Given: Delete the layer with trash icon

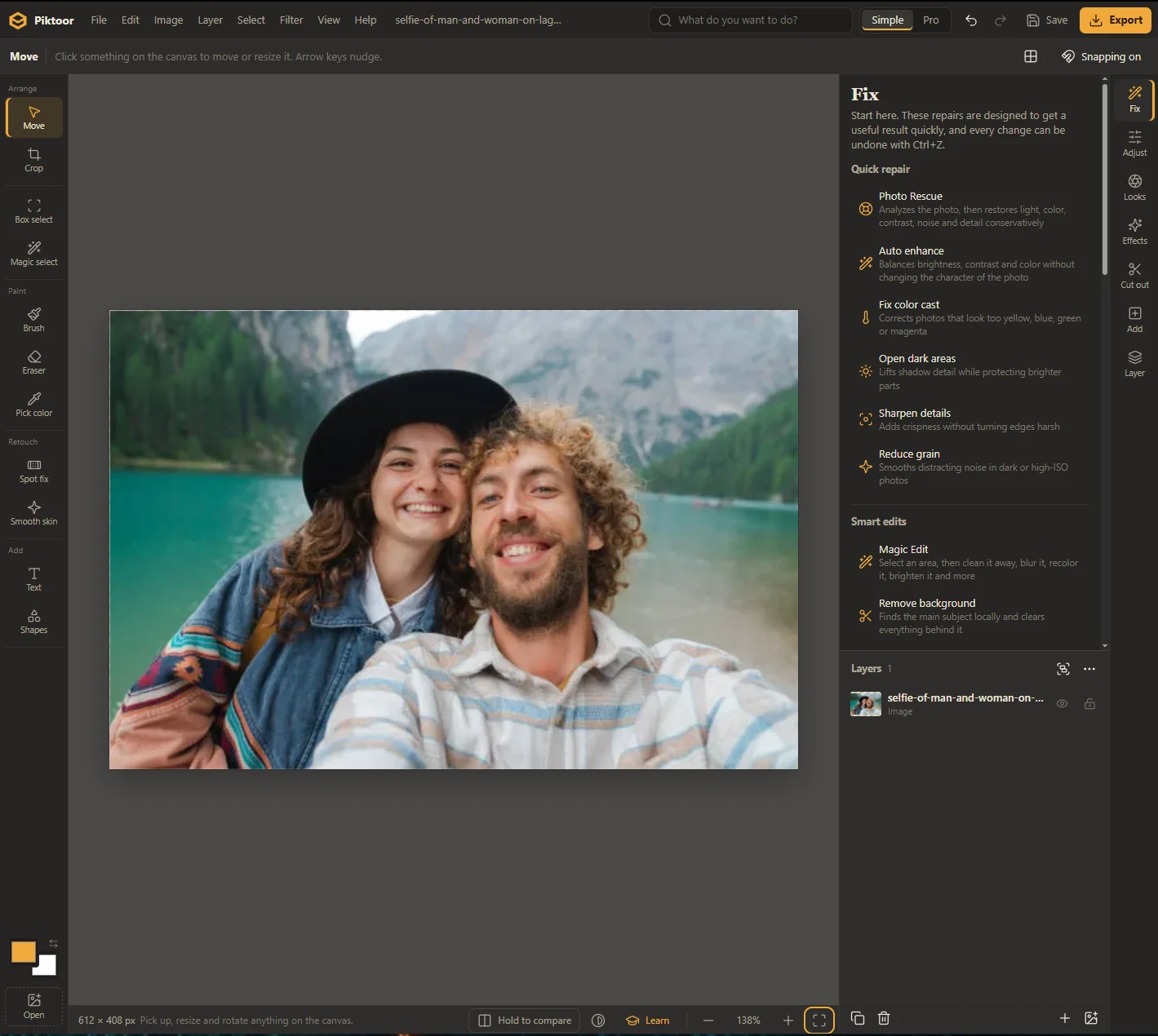Looking at the screenshot, I should pyautogui.click(x=884, y=1018).
